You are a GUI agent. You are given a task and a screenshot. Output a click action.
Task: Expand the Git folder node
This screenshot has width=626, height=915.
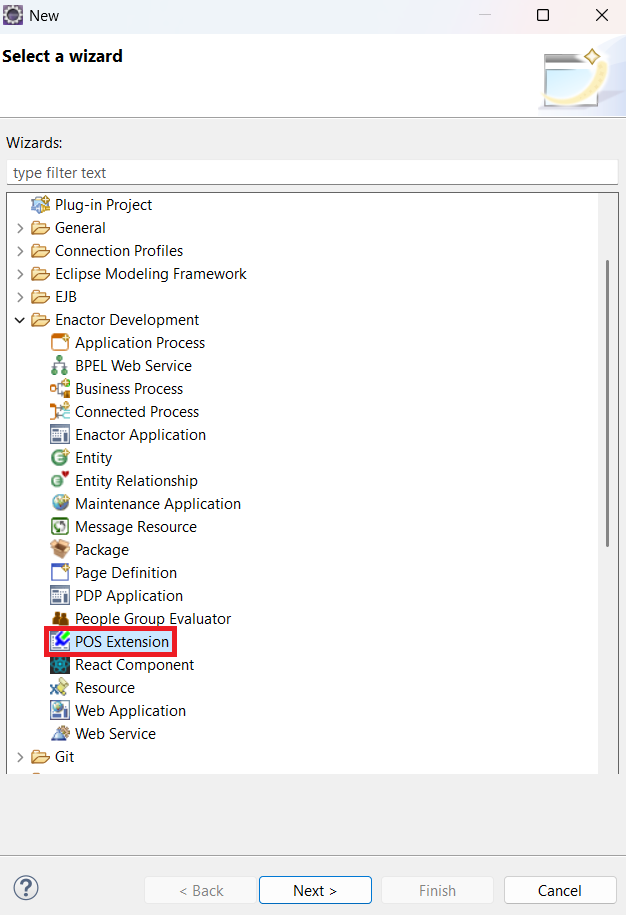[x=20, y=757]
